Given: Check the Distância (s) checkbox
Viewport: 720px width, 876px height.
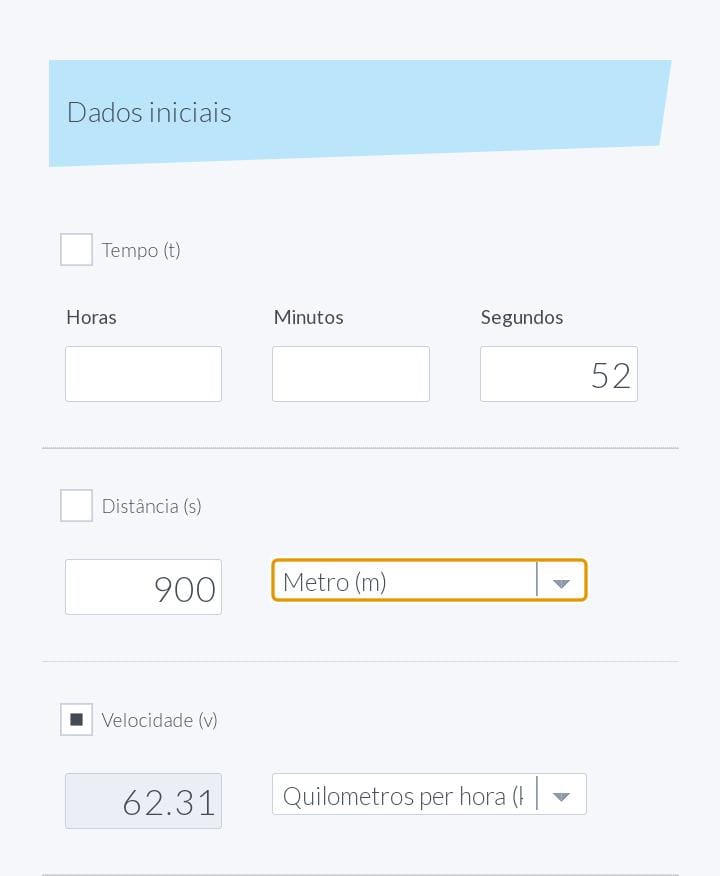Looking at the screenshot, I should click(77, 506).
